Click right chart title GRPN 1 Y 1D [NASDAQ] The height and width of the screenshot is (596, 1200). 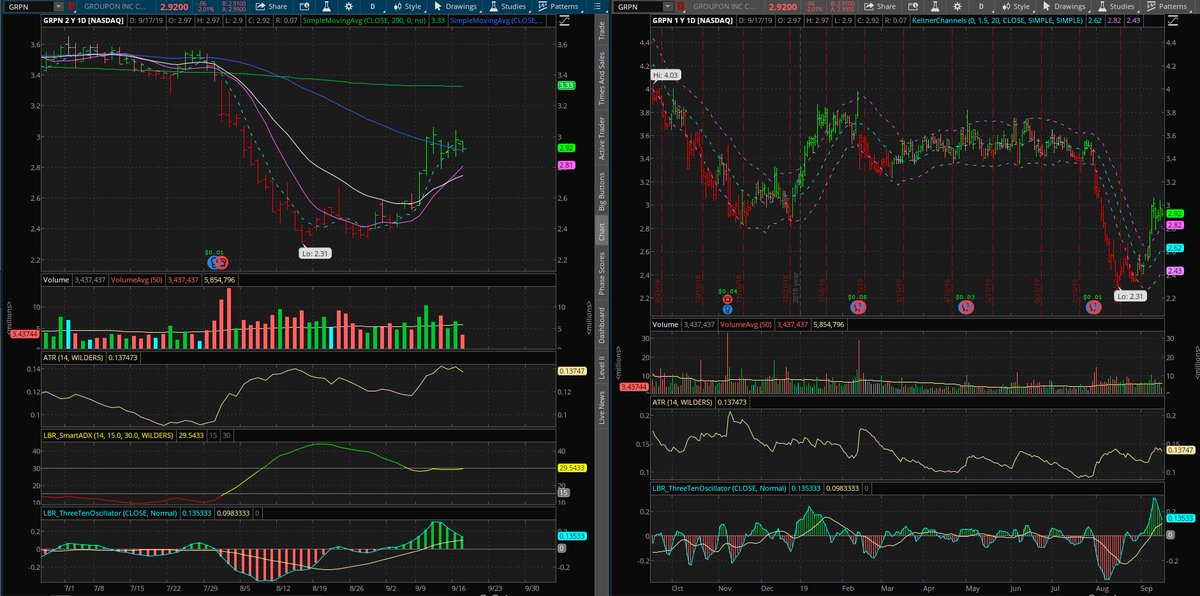(690, 19)
